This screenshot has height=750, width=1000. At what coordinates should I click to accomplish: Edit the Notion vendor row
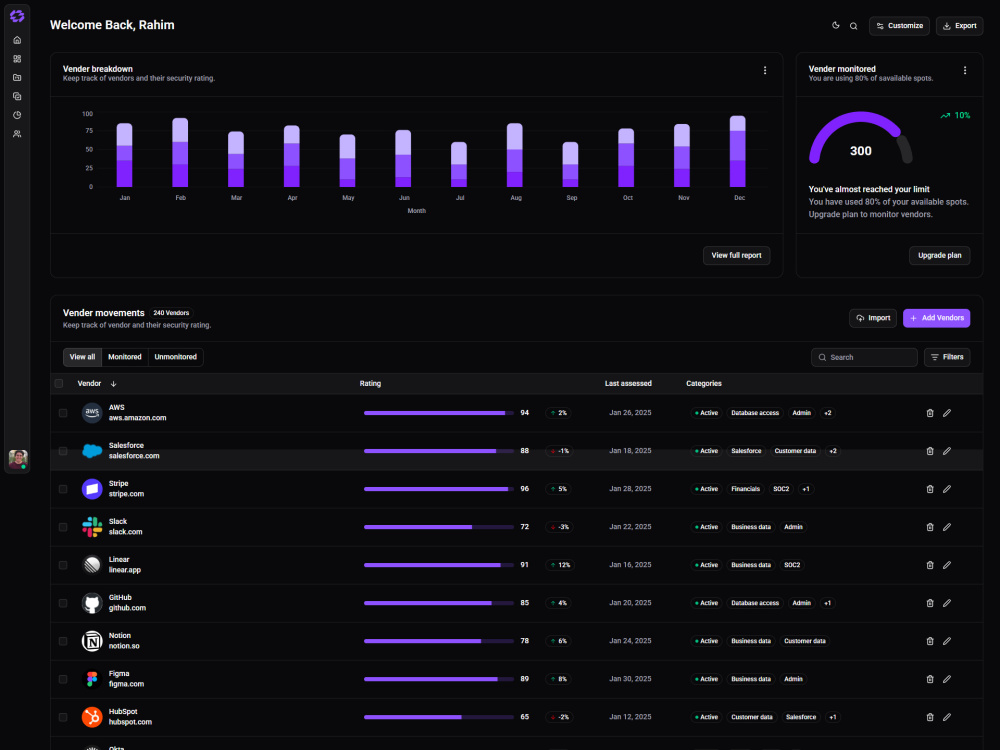tap(947, 641)
